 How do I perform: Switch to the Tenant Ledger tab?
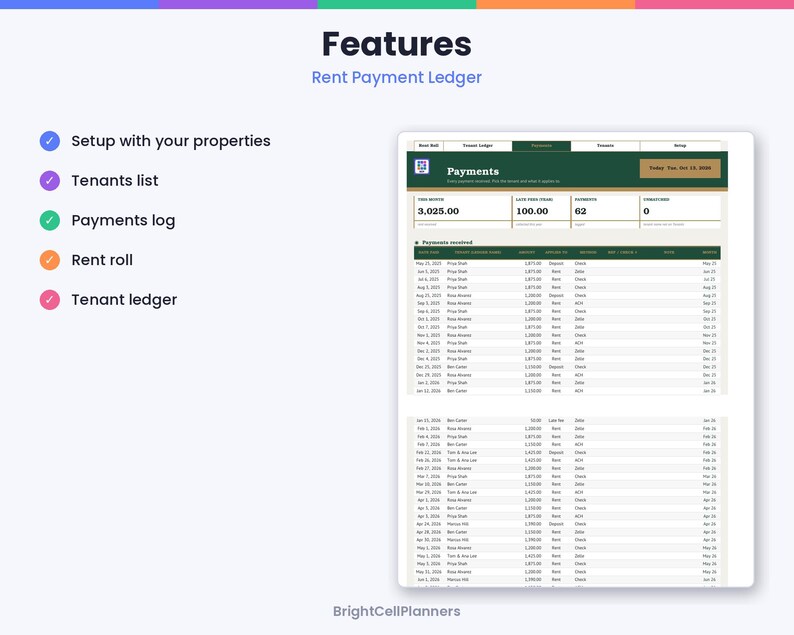click(478, 146)
